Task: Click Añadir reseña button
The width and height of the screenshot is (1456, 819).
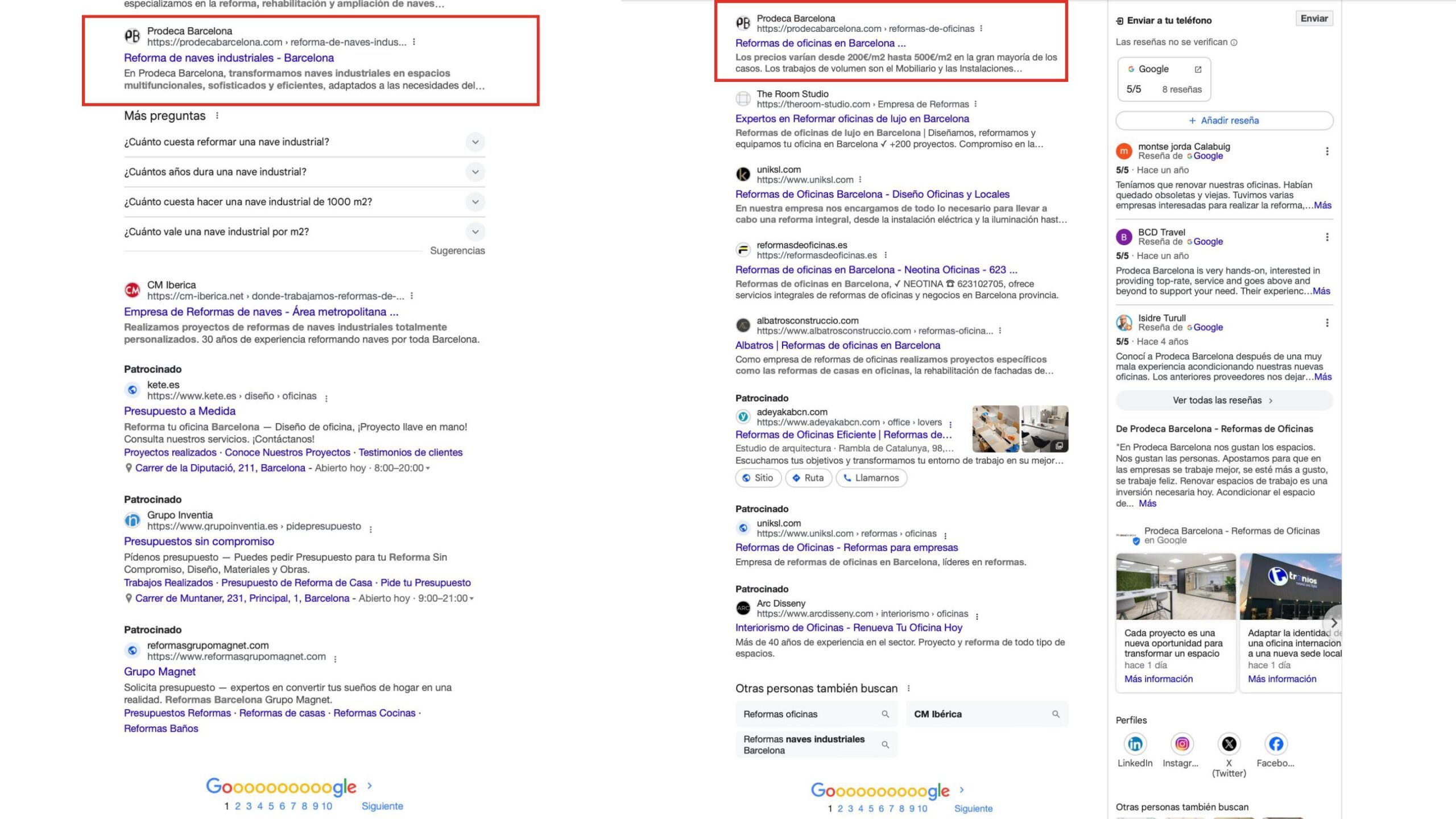Action: click(1224, 121)
